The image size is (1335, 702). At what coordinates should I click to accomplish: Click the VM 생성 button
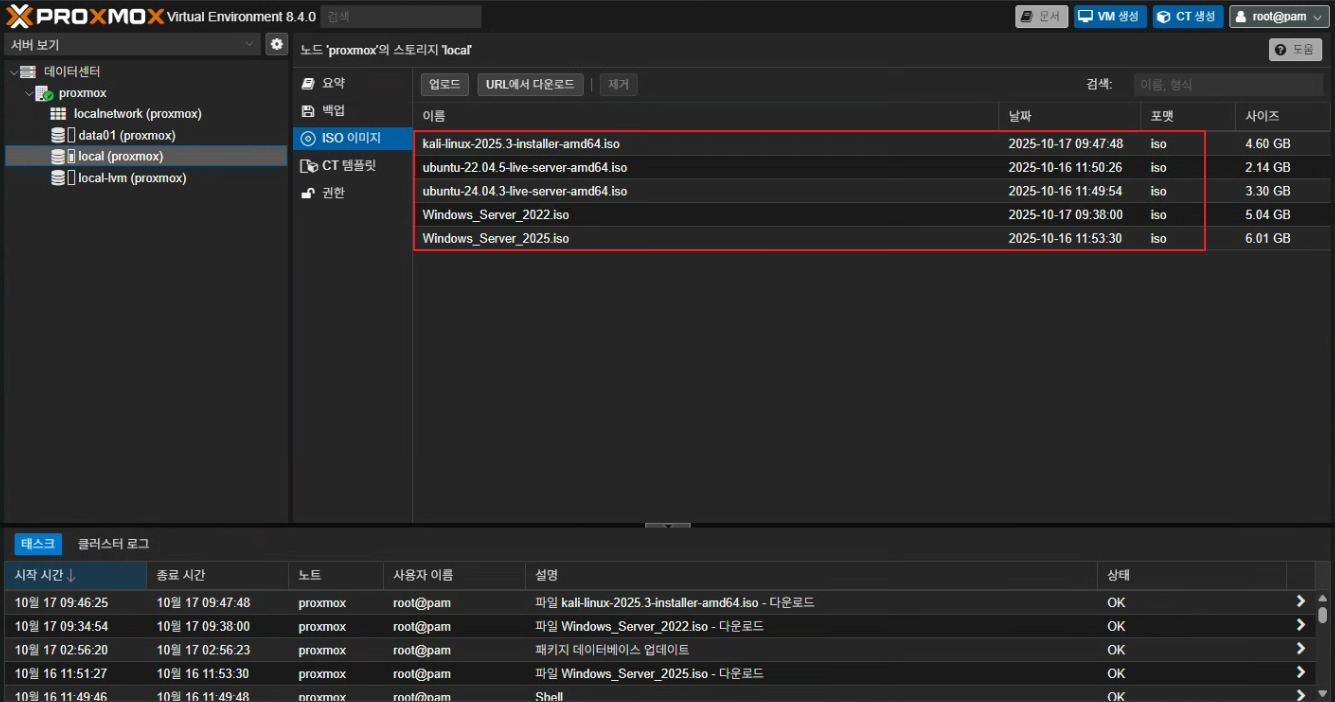pyautogui.click(x=1110, y=17)
